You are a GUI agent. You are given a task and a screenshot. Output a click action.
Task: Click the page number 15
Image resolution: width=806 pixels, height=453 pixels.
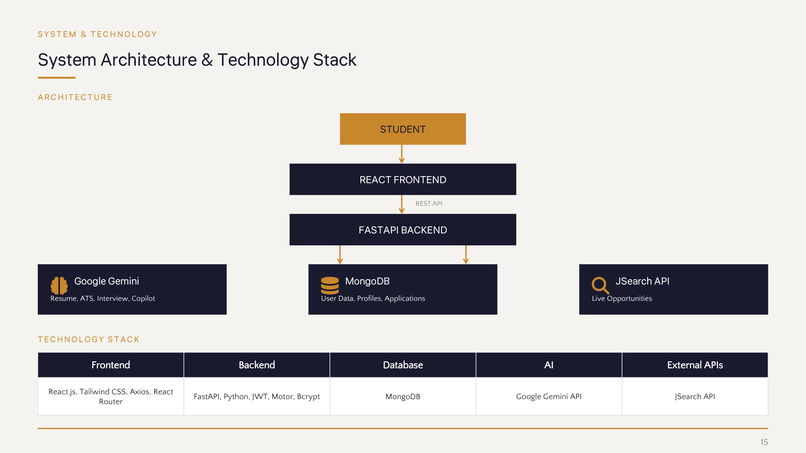click(764, 442)
